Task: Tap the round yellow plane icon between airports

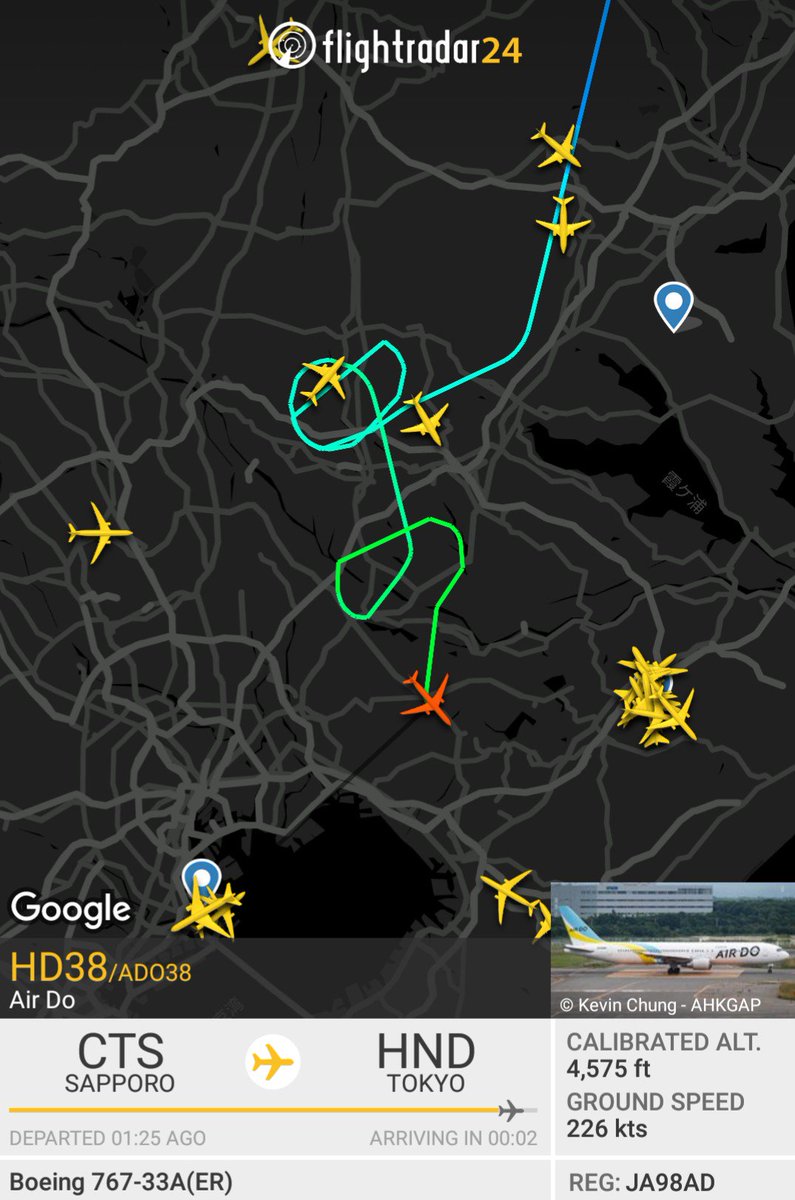Action: tap(273, 1061)
